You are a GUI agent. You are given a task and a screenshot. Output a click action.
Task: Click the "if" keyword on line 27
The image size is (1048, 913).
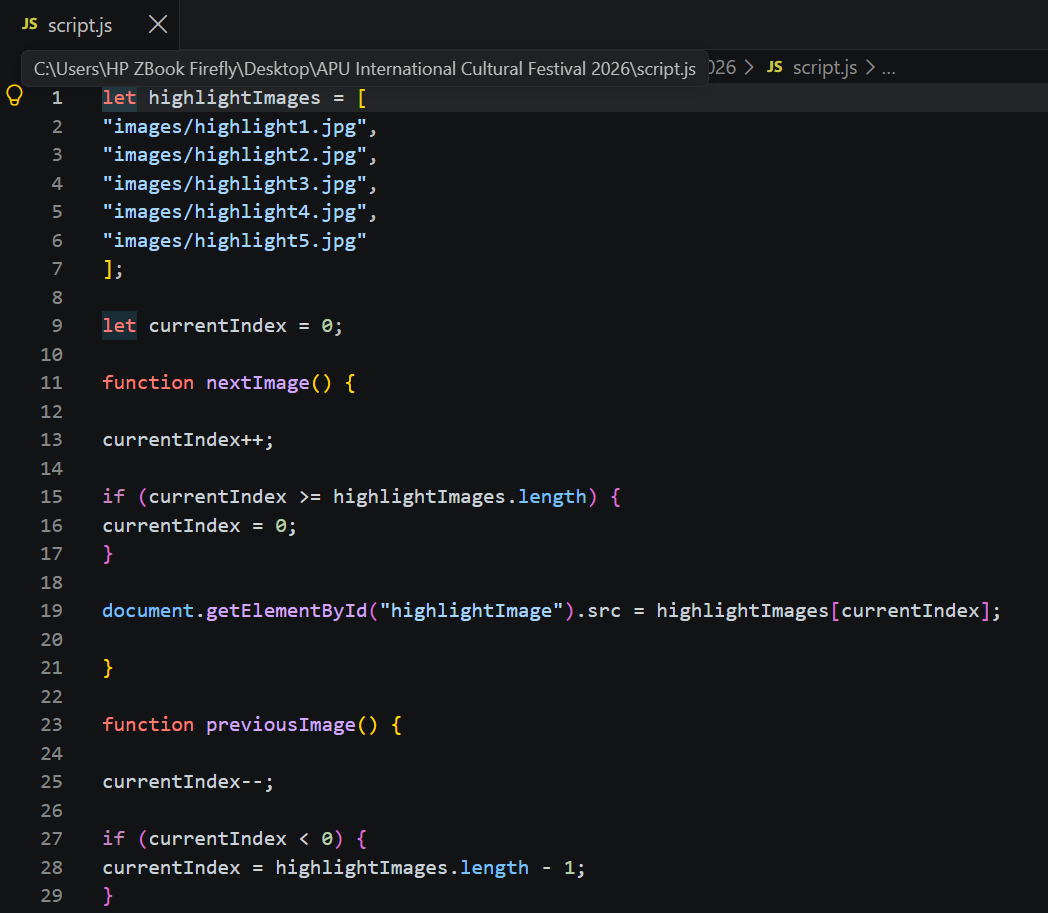114,839
